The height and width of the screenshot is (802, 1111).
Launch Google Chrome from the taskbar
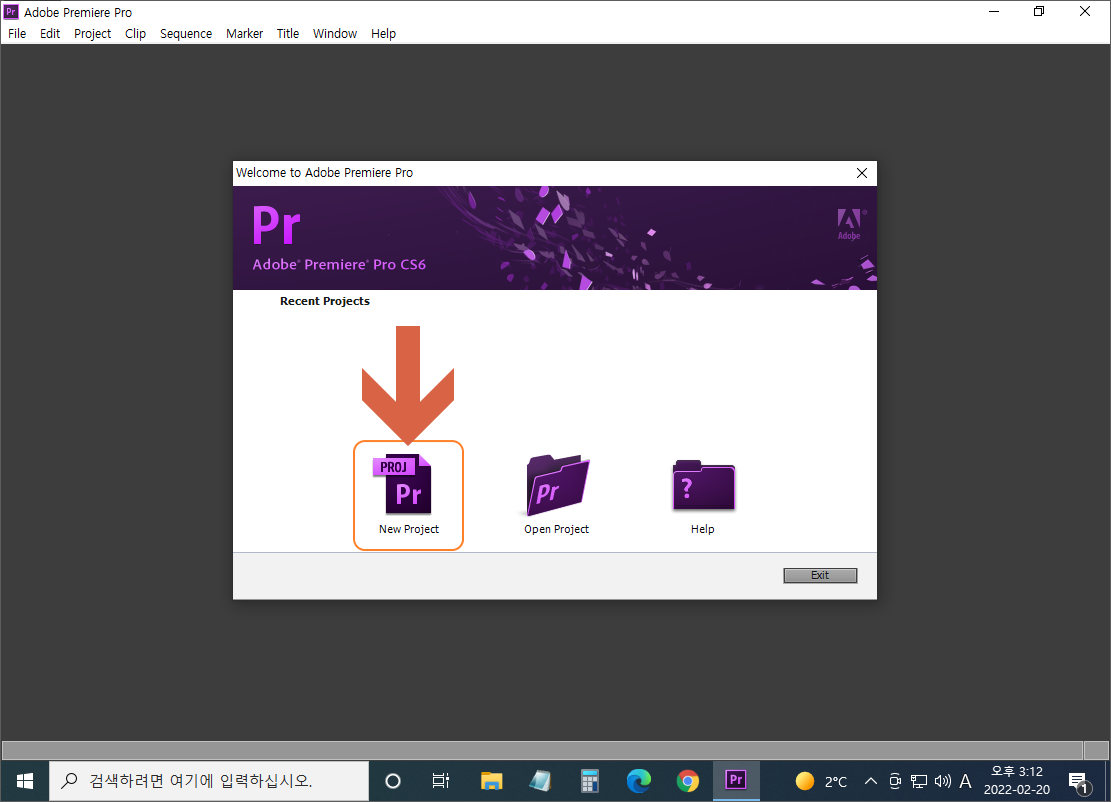tap(687, 781)
